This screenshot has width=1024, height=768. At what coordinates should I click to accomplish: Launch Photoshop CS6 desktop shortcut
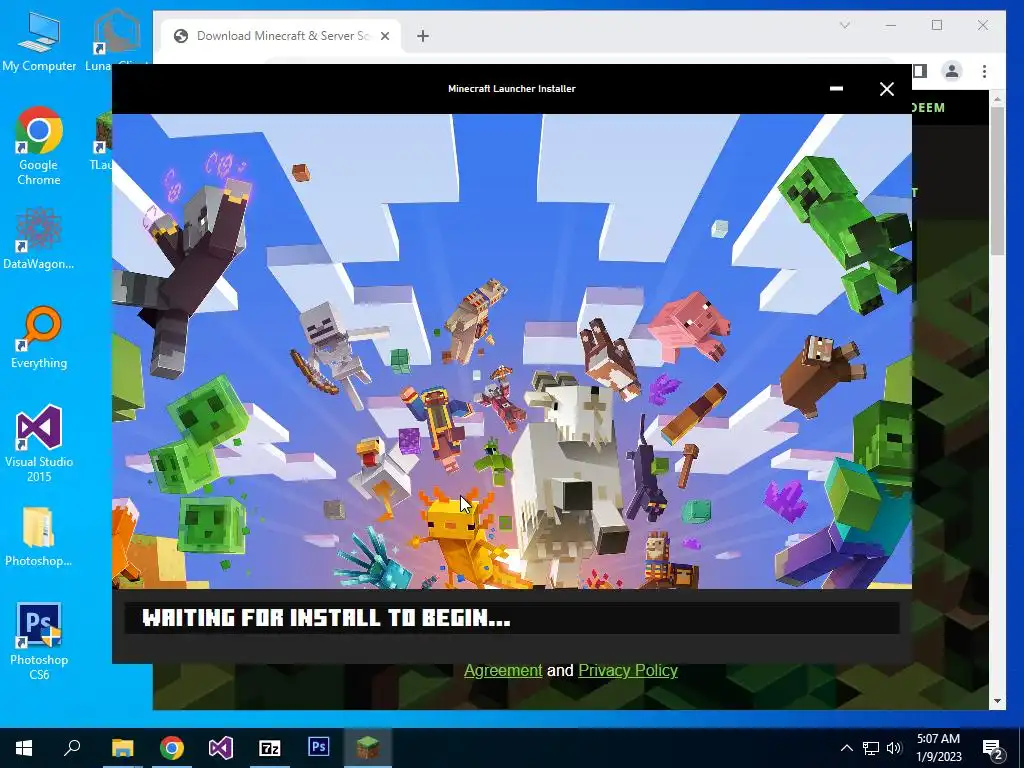[x=39, y=641]
